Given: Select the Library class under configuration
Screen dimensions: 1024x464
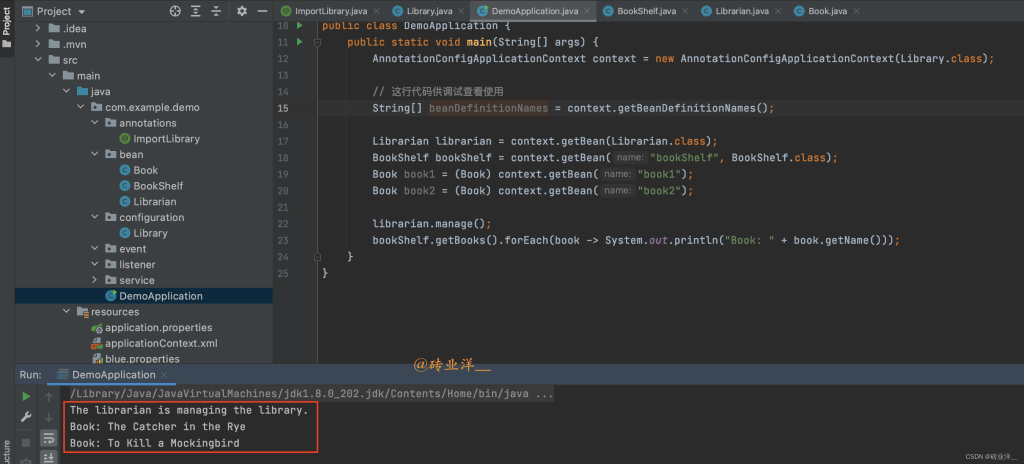Looking at the screenshot, I should click(150, 233).
